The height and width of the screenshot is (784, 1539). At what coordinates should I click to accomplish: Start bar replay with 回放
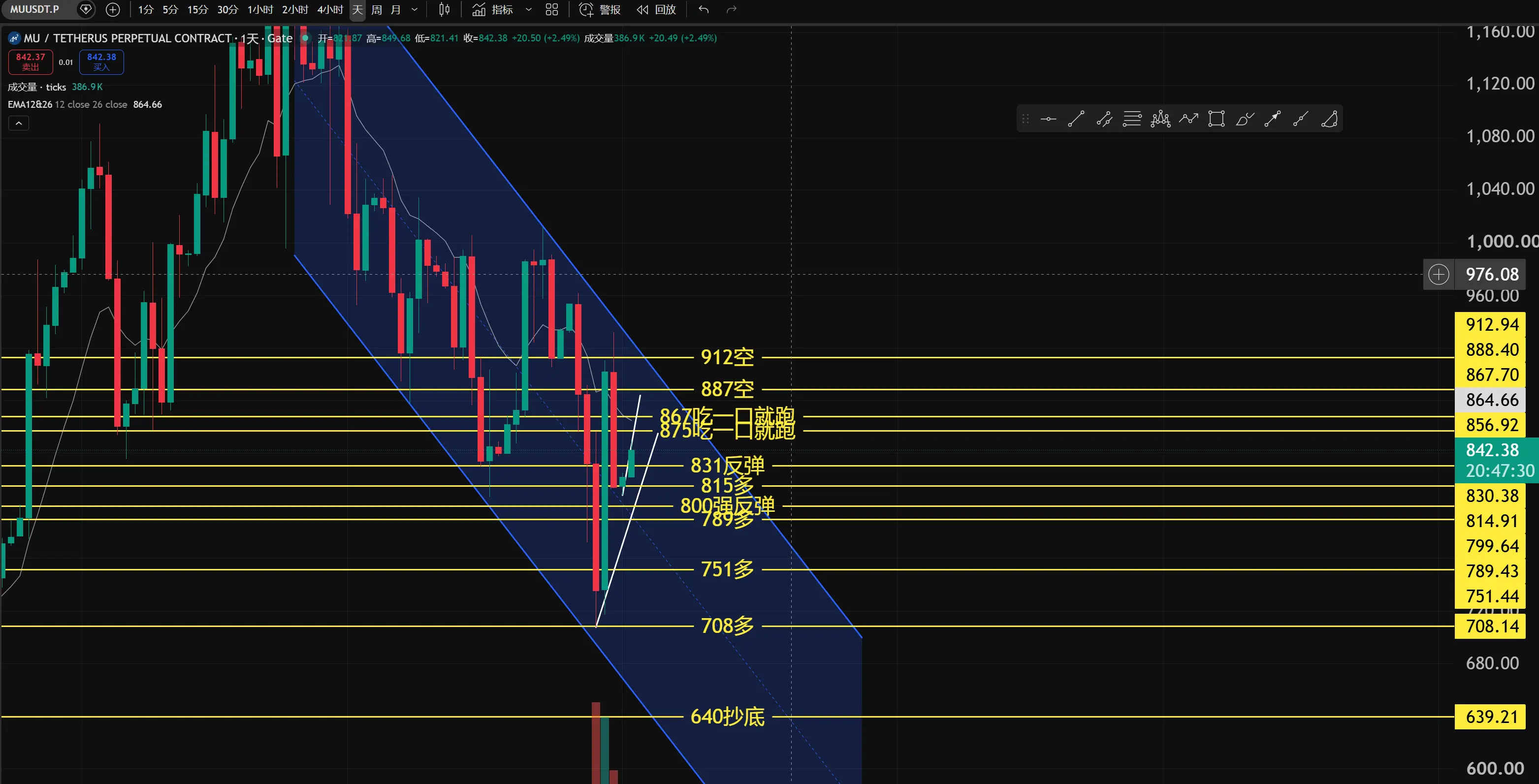coord(656,9)
